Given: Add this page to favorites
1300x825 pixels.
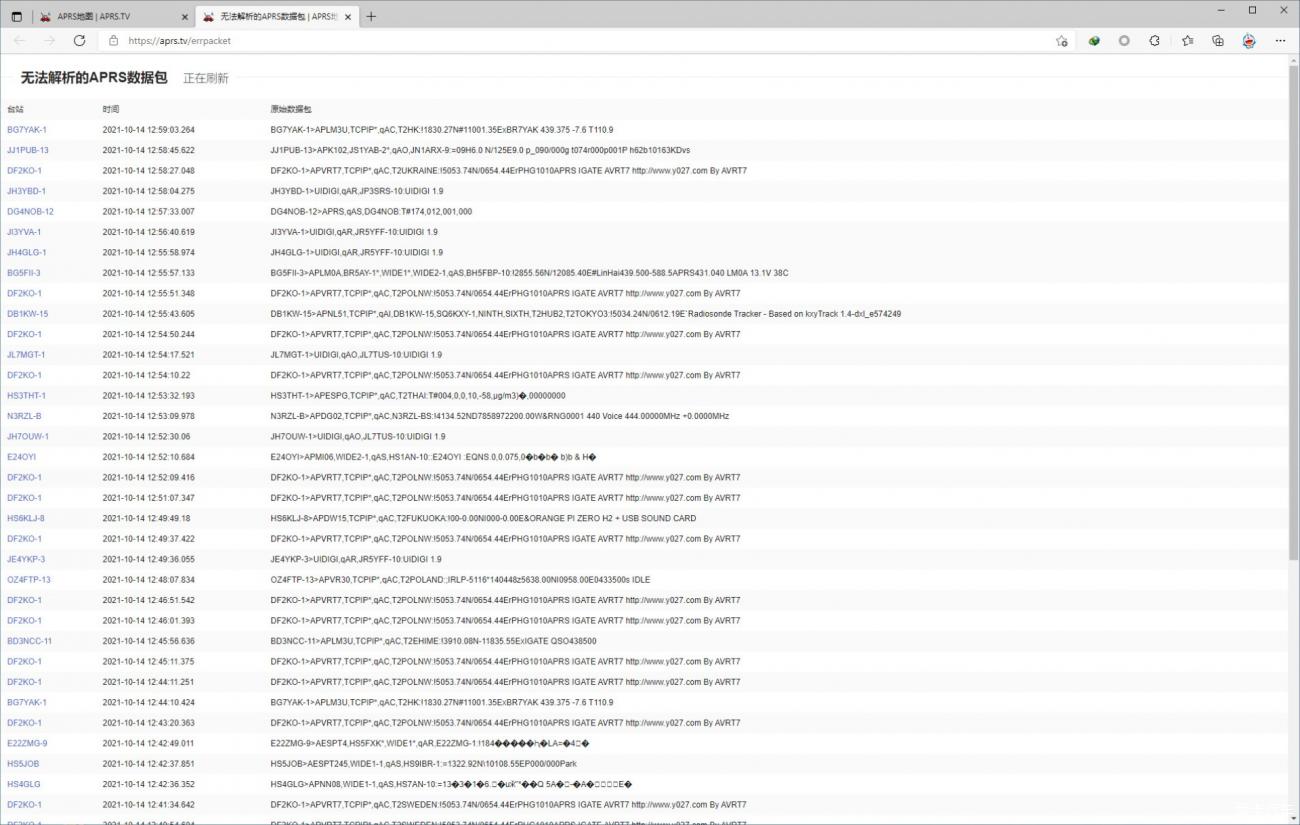Looking at the screenshot, I should [x=1061, y=41].
